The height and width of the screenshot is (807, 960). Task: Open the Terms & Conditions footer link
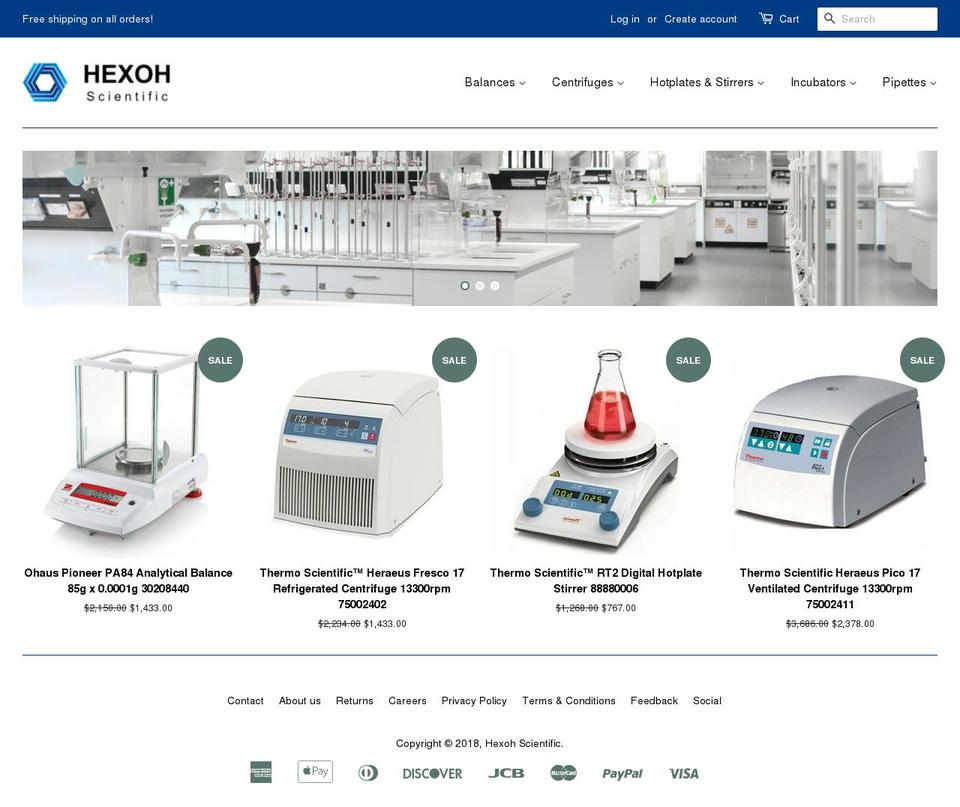(569, 700)
